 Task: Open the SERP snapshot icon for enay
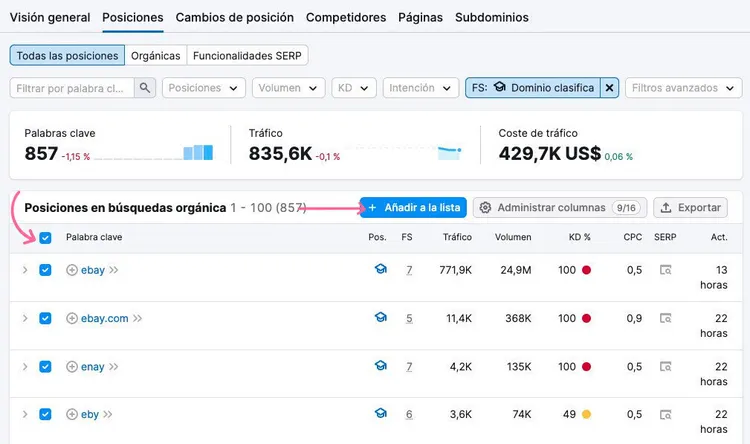click(665, 367)
